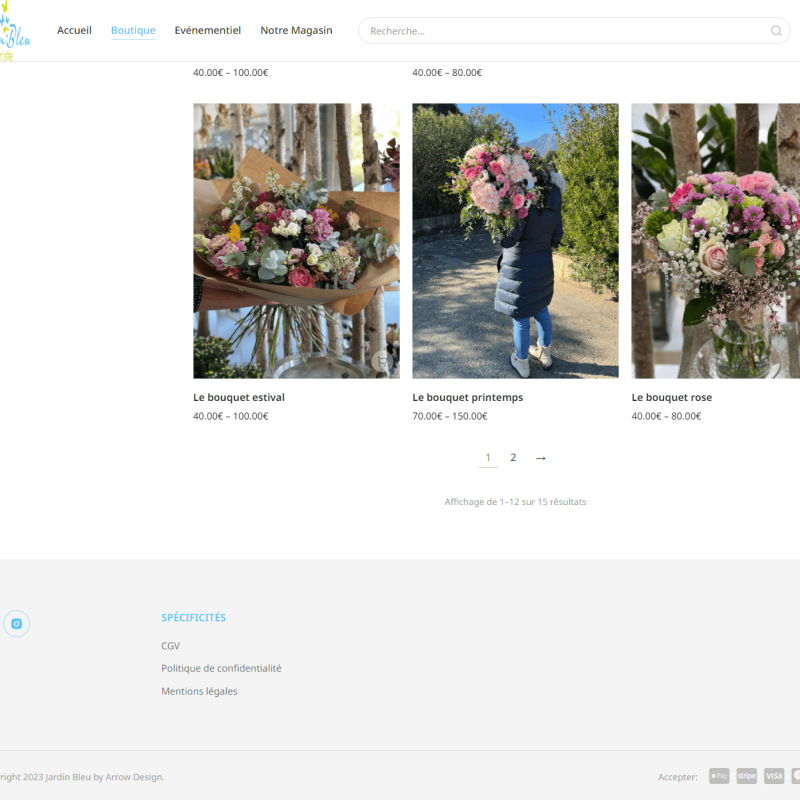The width and height of the screenshot is (800, 800).
Task: Open the Le bouquet printemps product photo
Action: [x=515, y=241]
